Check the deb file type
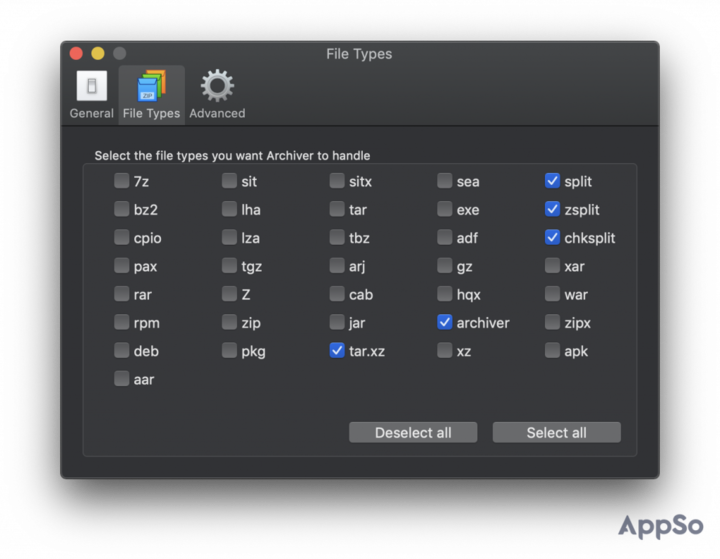This screenshot has width=720, height=559. click(x=122, y=350)
